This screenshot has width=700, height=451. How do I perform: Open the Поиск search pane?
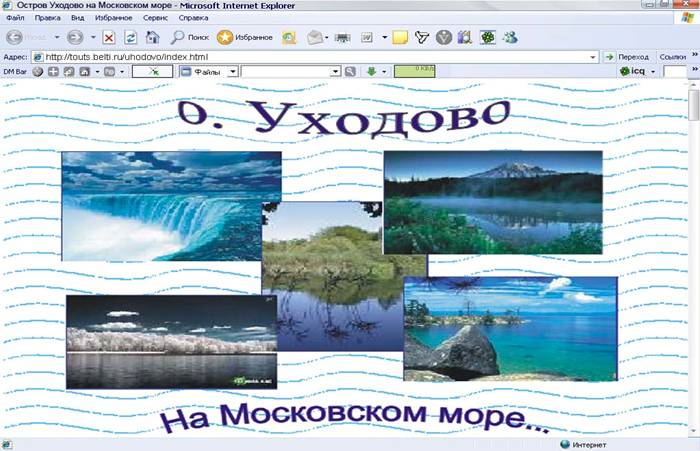pos(190,37)
